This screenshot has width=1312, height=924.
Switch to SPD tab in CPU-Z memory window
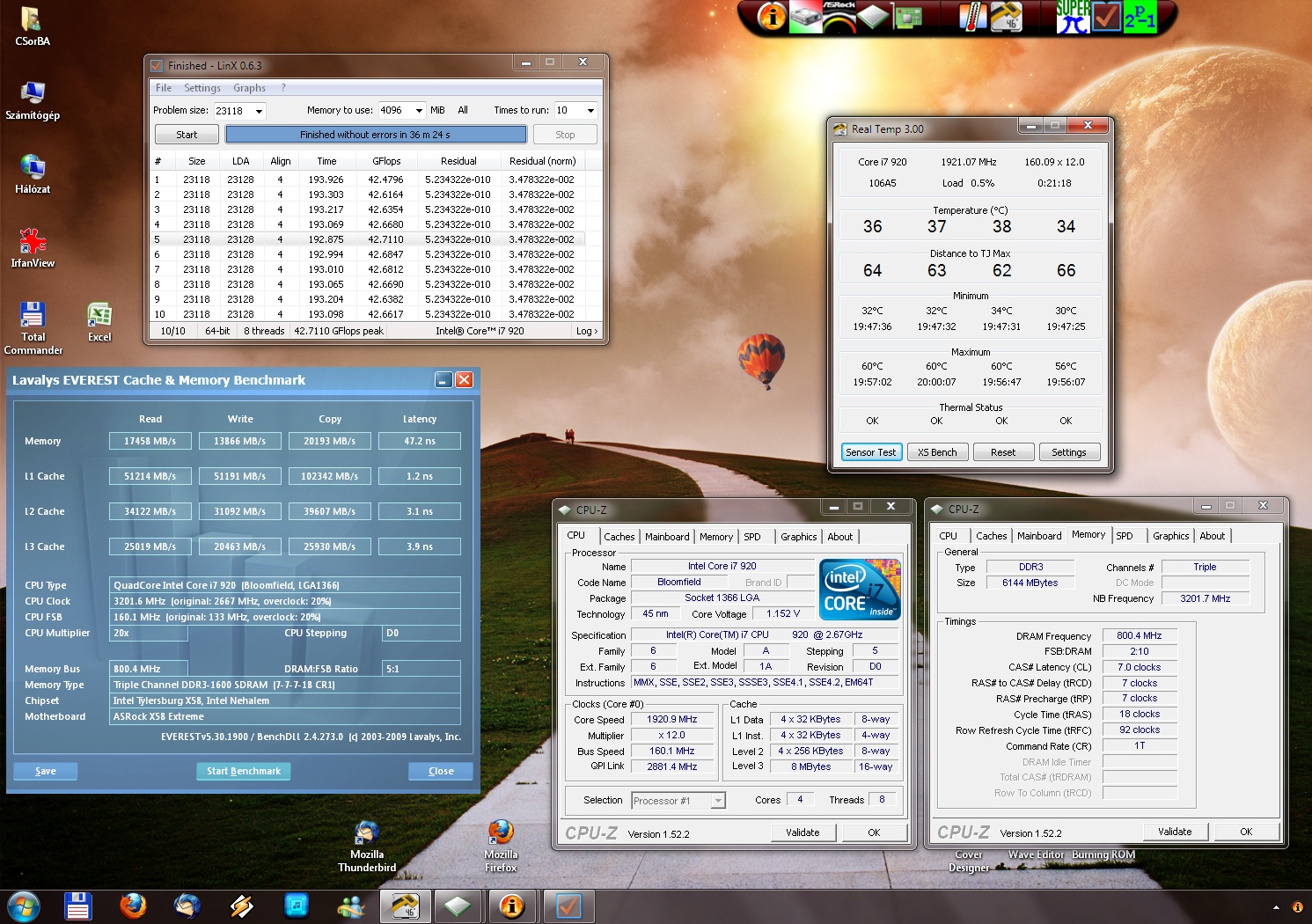coord(1125,536)
